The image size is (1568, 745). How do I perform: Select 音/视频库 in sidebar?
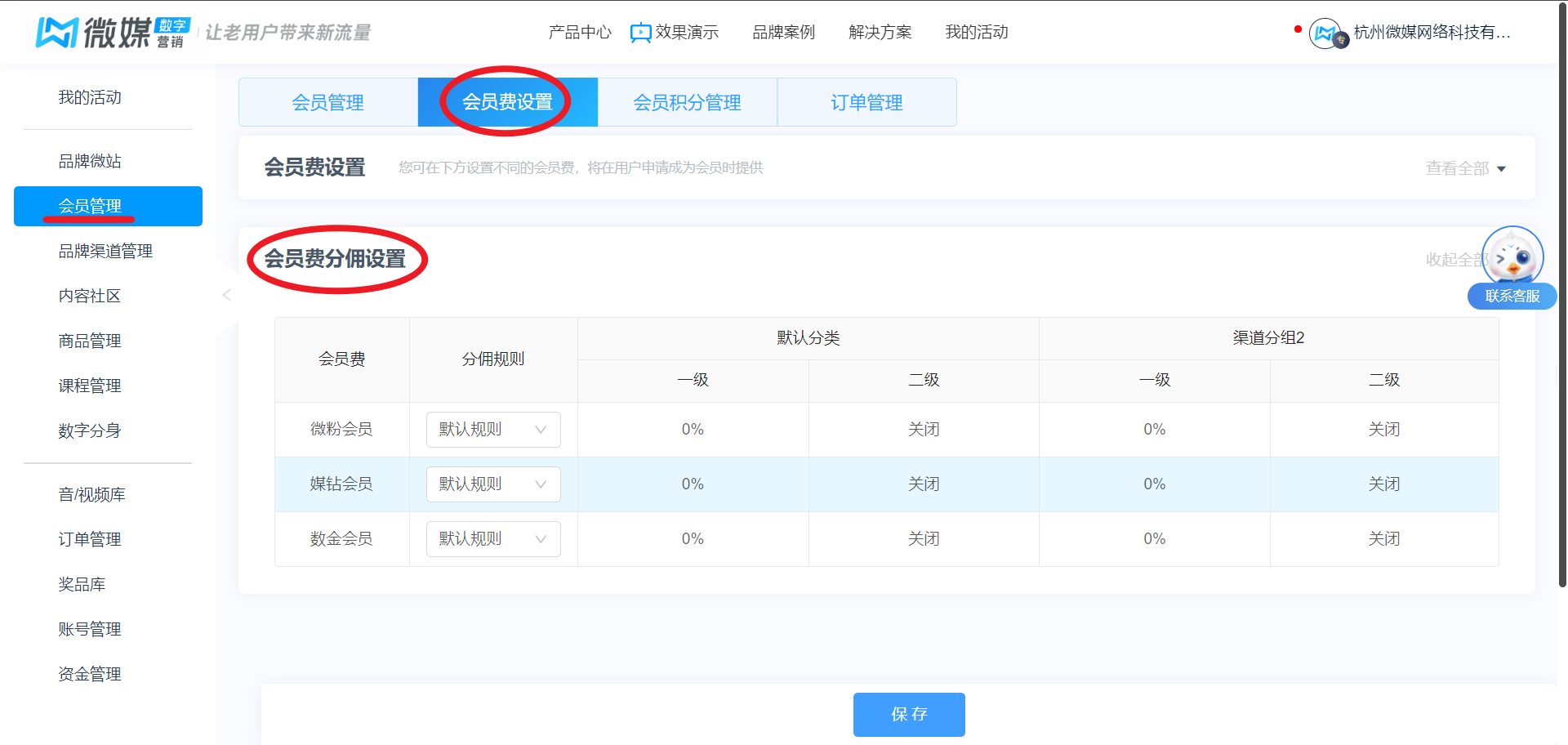(x=91, y=494)
